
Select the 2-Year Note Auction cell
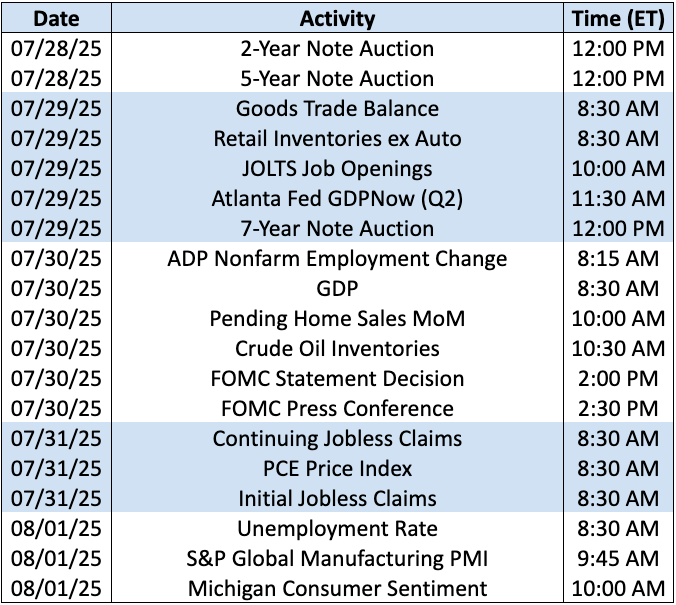click(x=337, y=48)
